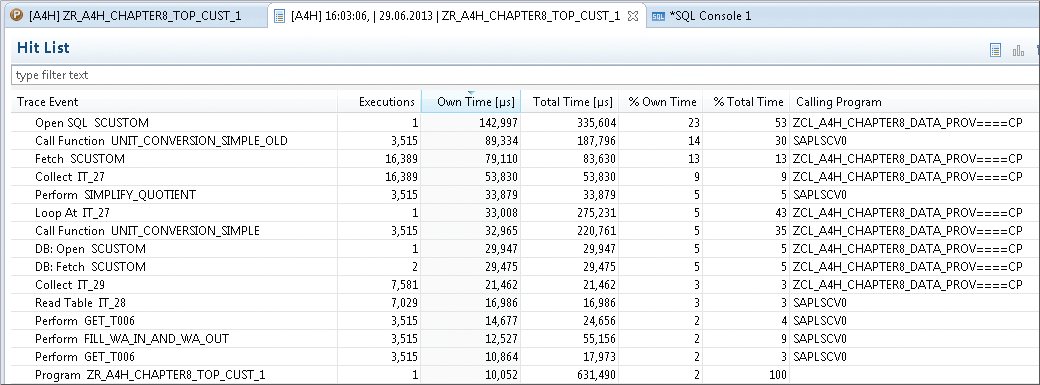Open the hit list table view icon
The image size is (1040, 385).
(995, 50)
